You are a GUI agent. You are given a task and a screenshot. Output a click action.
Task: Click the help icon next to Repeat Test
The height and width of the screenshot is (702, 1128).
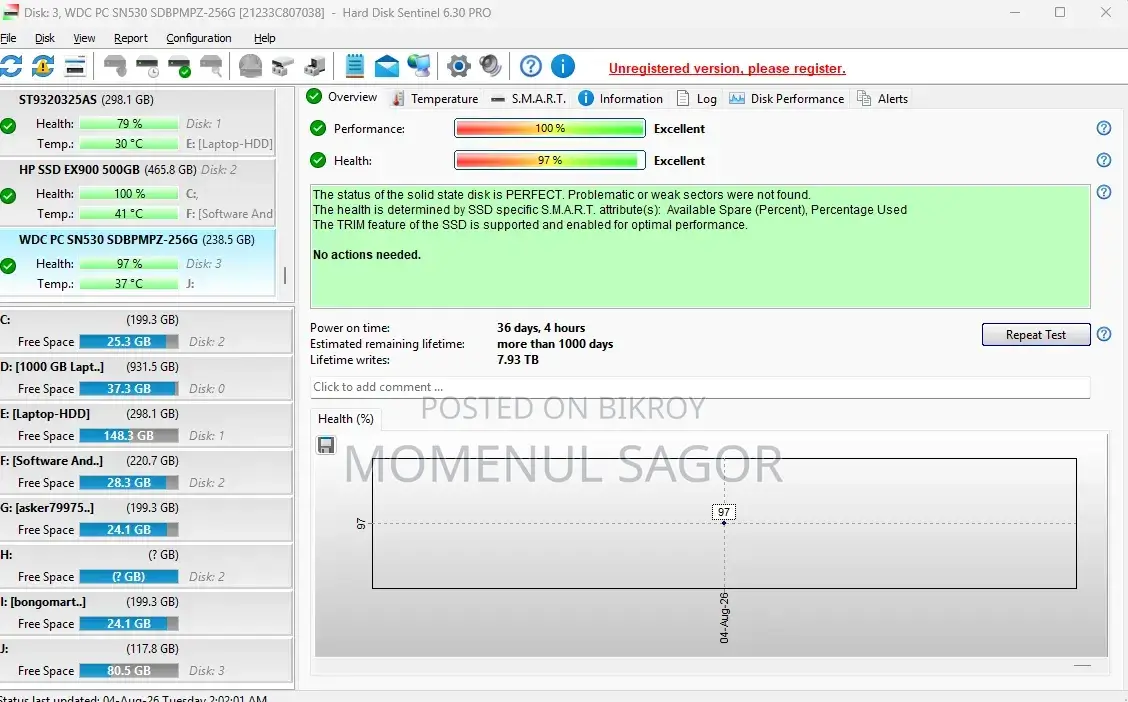[x=1104, y=334]
